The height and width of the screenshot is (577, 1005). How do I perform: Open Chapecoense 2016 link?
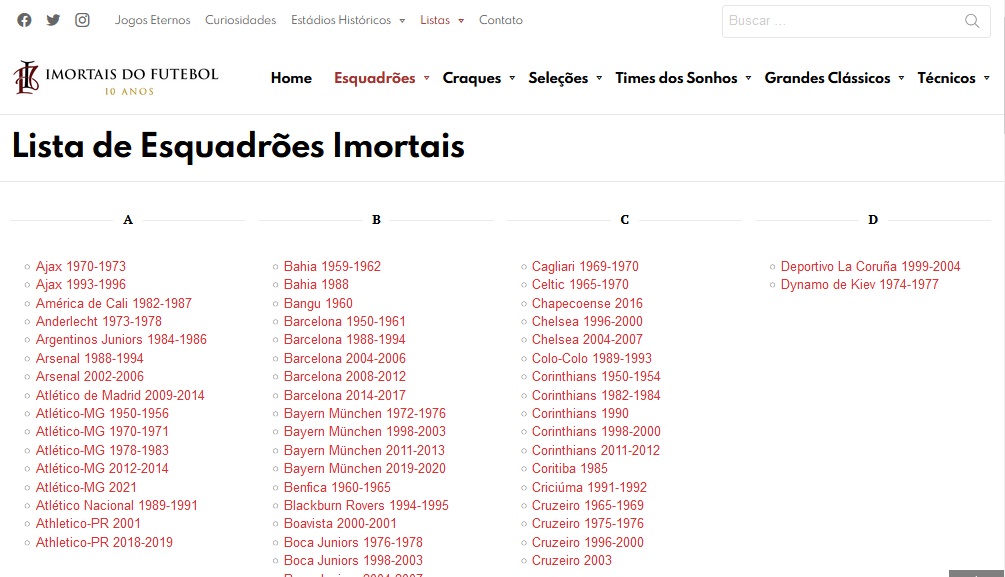click(x=587, y=303)
